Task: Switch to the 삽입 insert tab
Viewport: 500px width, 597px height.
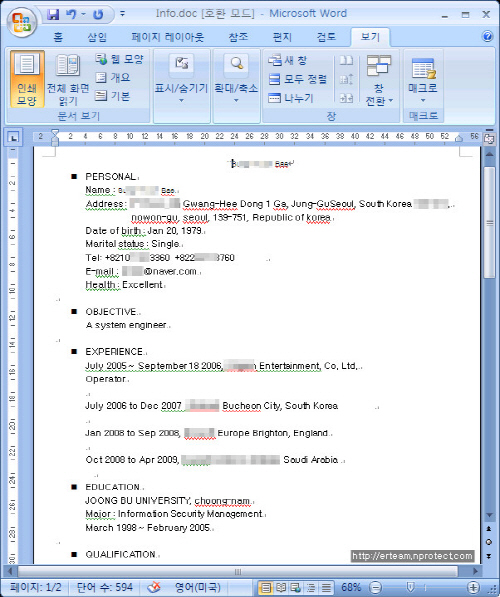Action: click(x=97, y=37)
